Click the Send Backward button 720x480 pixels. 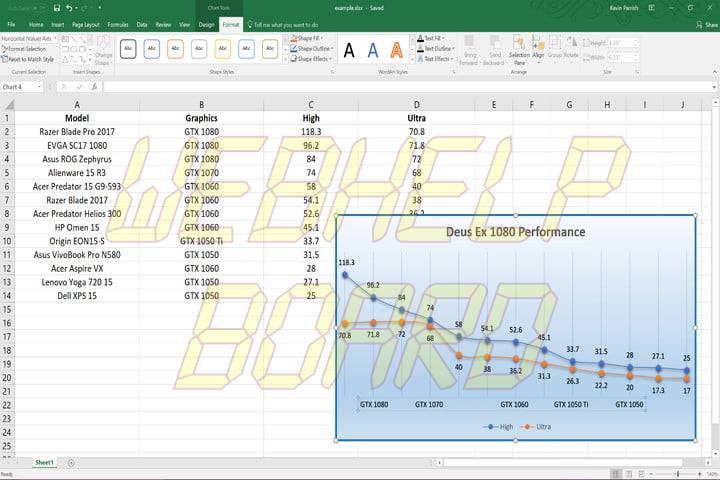494,51
